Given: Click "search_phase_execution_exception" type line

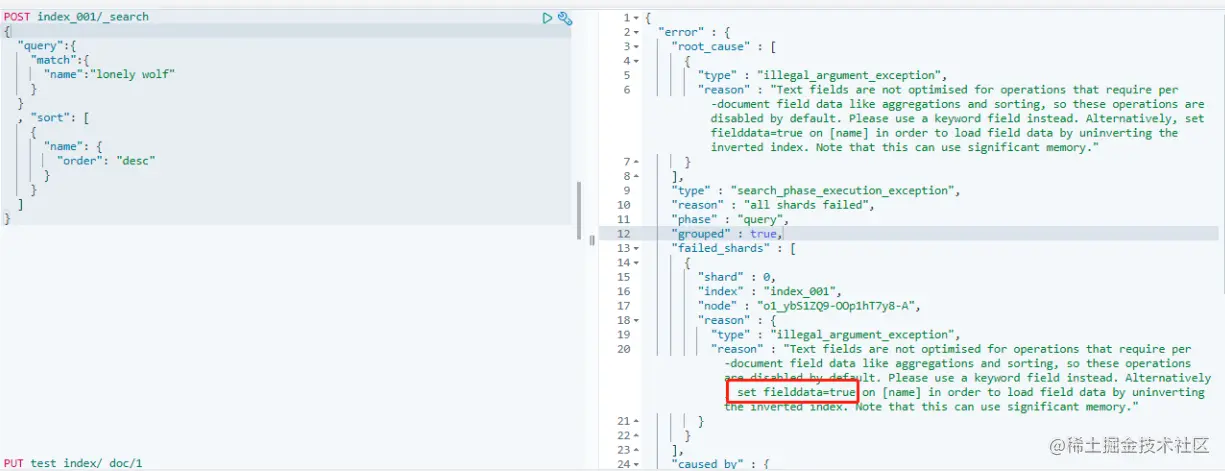Looking at the screenshot, I should coord(816,190).
